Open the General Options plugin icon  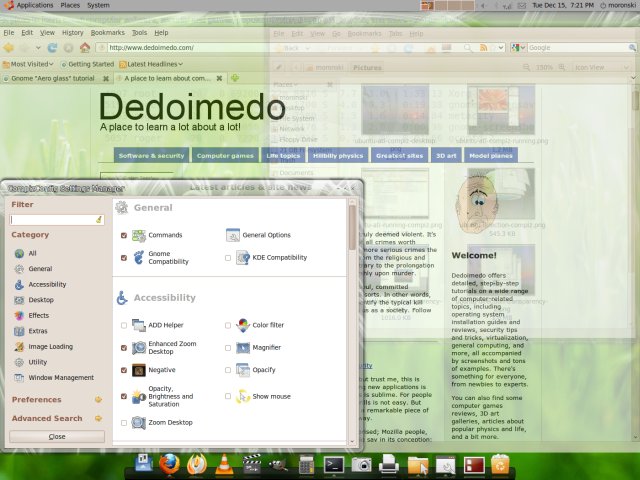pos(233,235)
